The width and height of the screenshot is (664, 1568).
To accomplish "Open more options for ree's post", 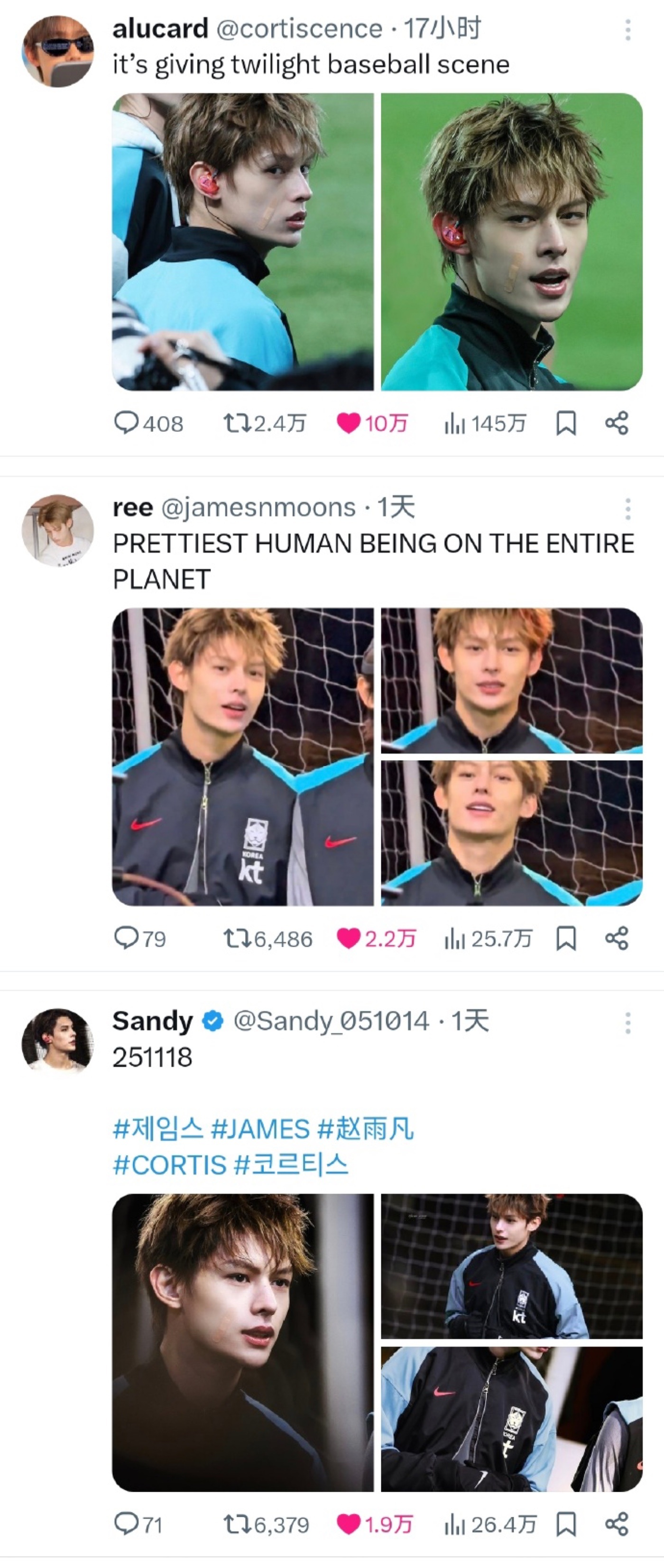I will tap(627, 509).
